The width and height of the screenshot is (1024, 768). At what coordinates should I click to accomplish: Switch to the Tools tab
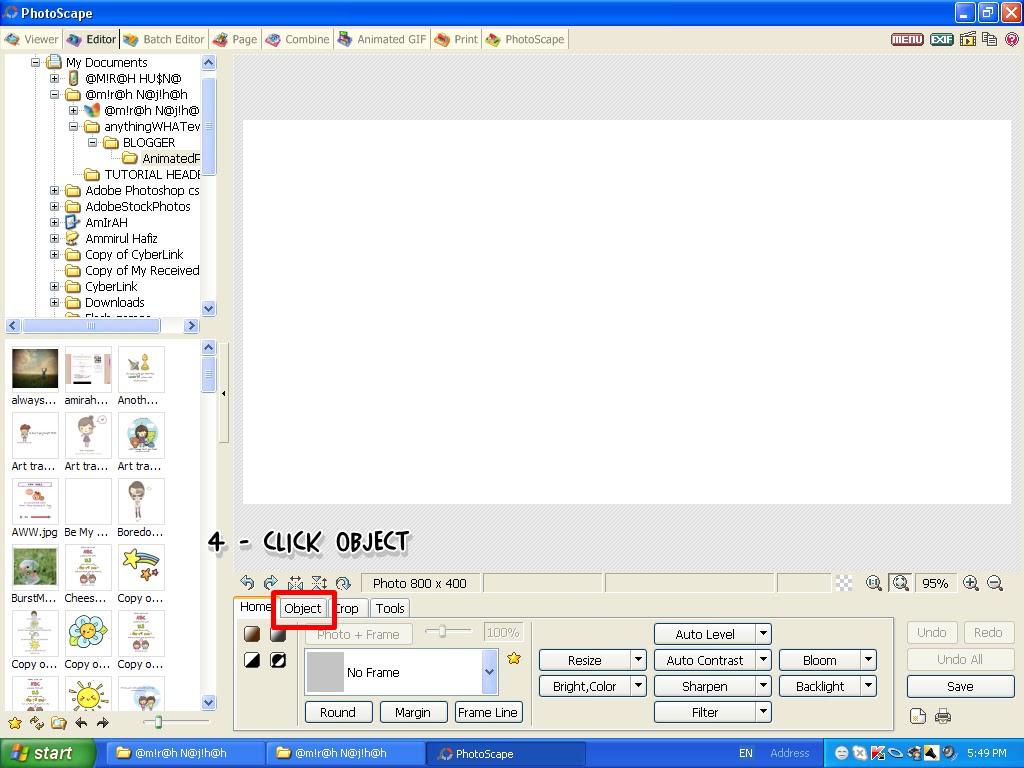coord(390,609)
